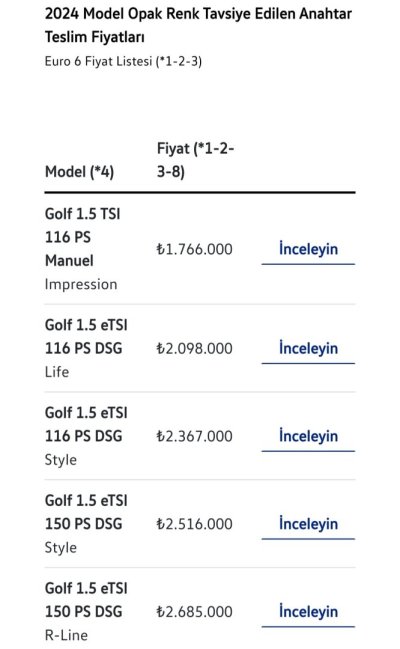400x649 pixels.
Task: Open the İnceleyin link for Golf Life
Action: pyautogui.click(x=308, y=349)
